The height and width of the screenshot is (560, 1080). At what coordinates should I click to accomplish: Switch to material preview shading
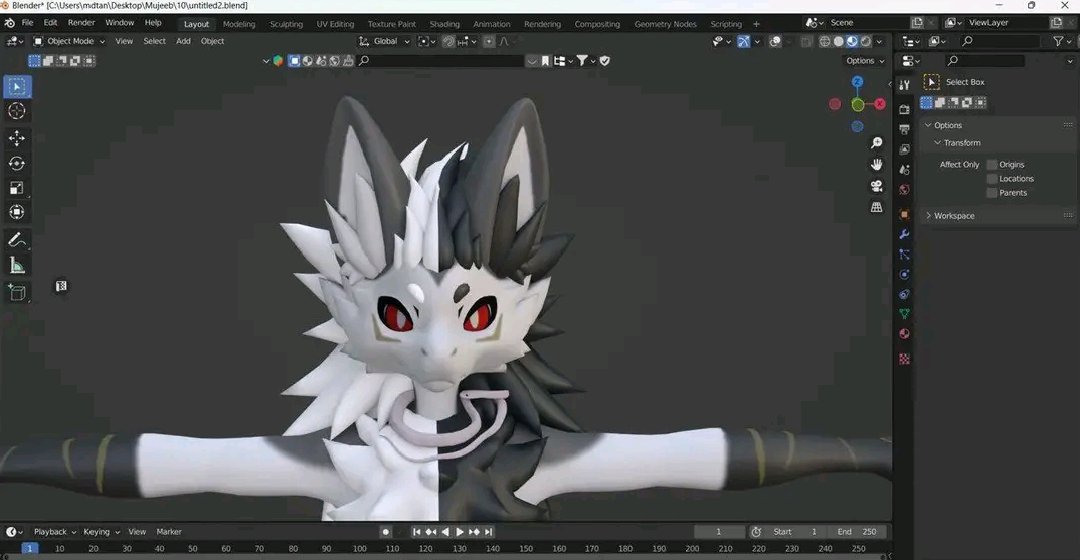(x=852, y=41)
